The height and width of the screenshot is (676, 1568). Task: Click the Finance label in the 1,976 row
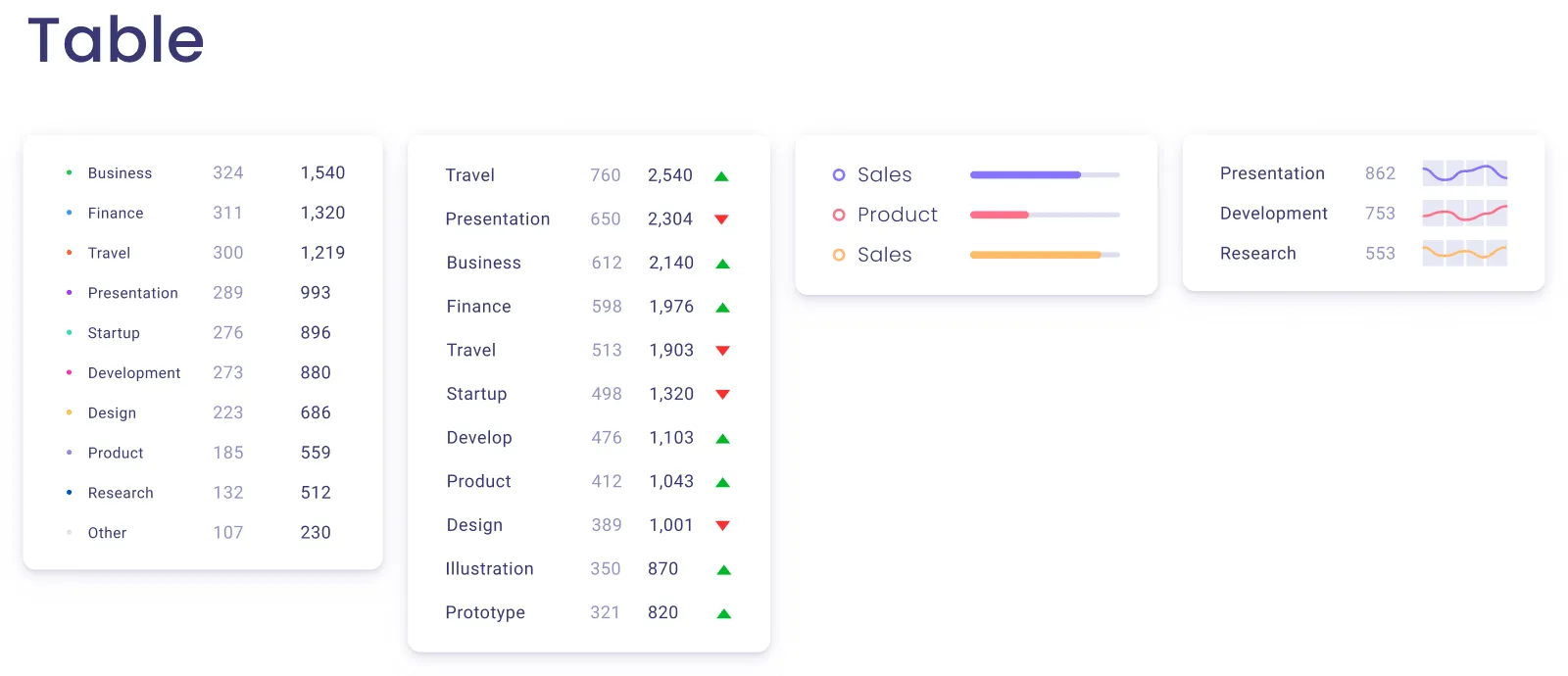478,307
